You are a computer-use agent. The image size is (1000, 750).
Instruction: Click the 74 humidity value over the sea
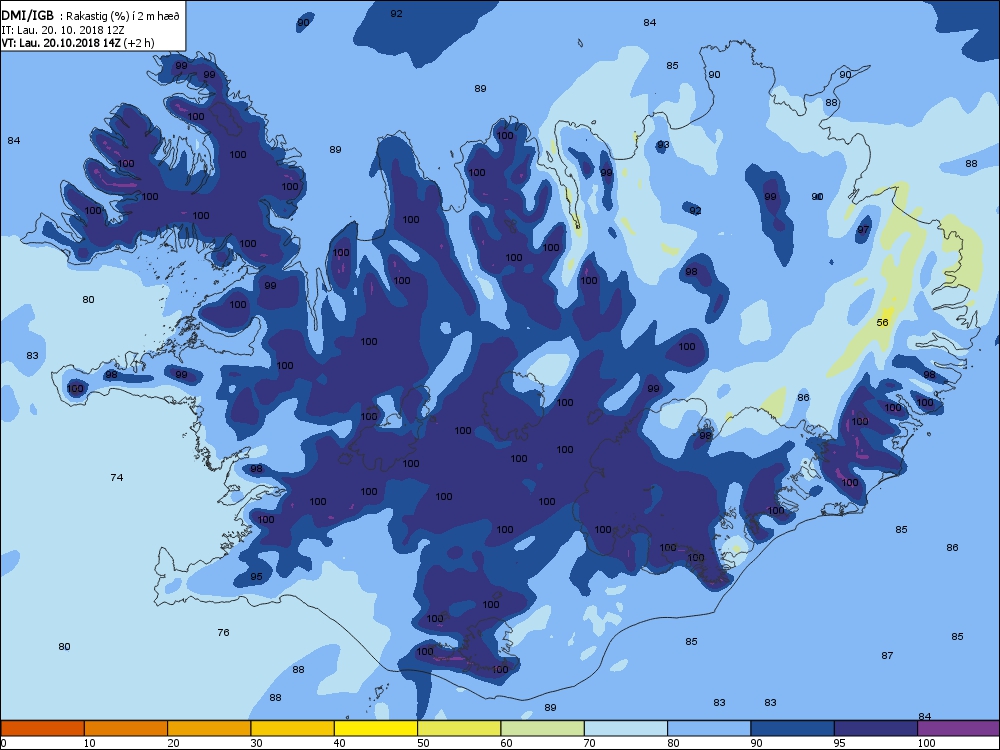click(x=116, y=478)
